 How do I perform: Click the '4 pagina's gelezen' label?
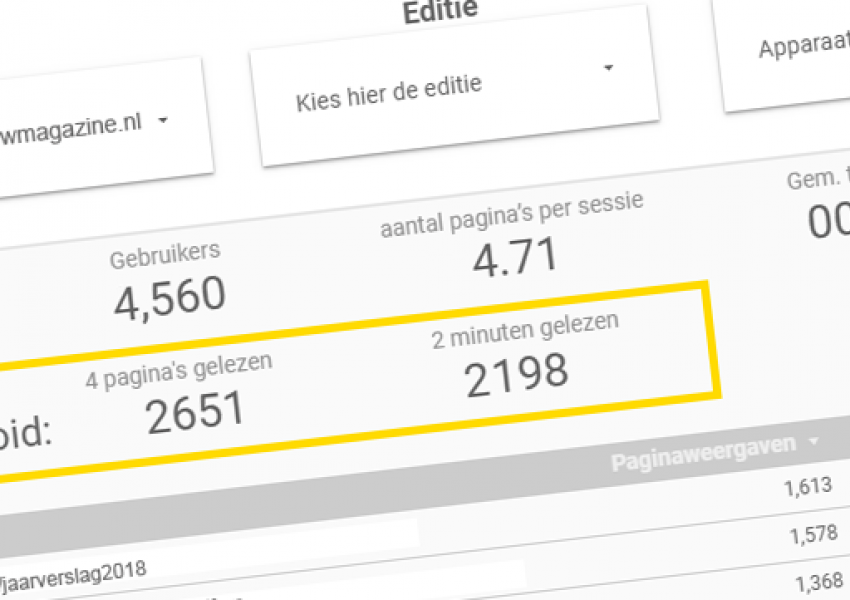178,369
